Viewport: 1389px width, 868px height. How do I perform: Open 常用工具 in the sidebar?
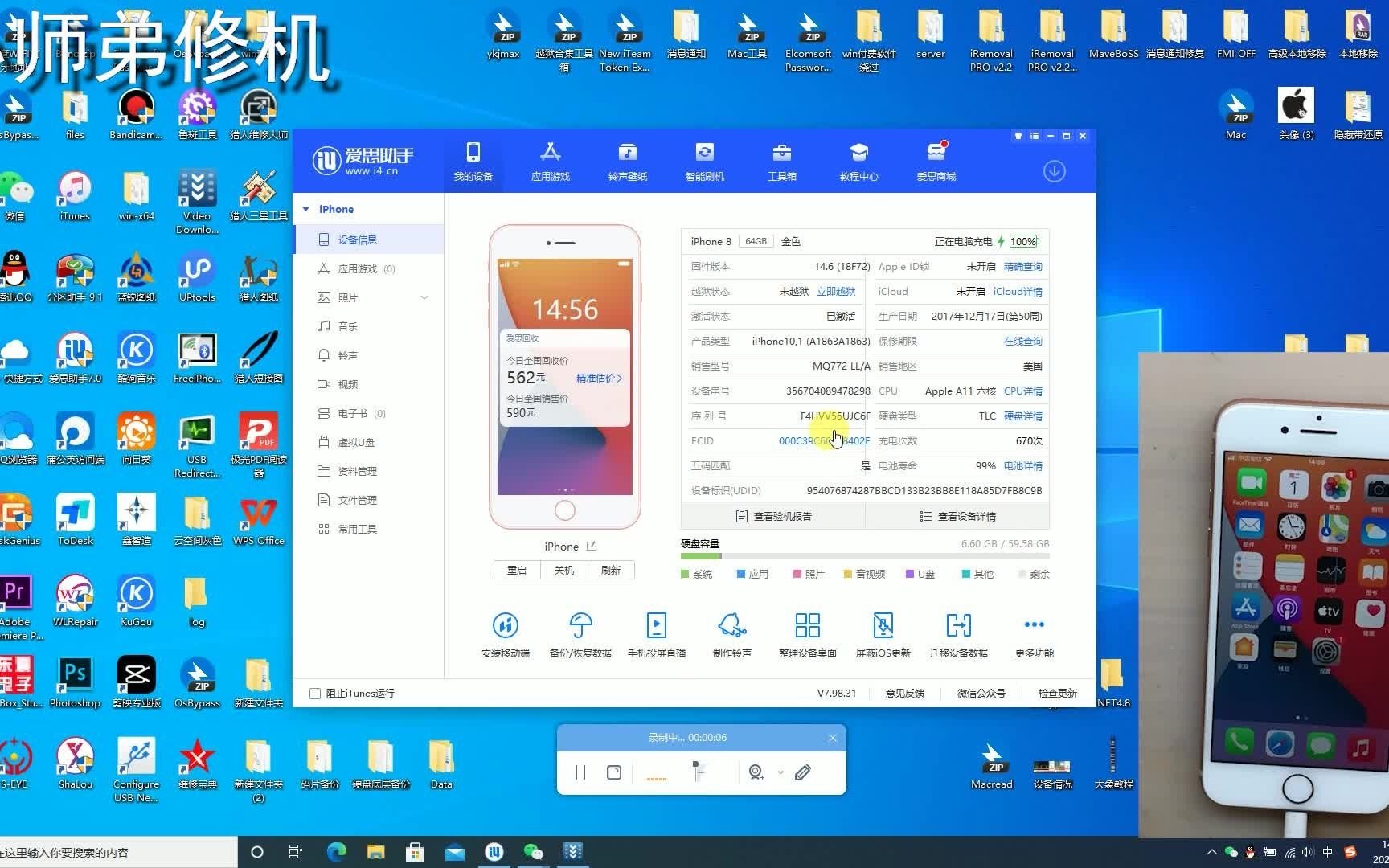click(368, 529)
